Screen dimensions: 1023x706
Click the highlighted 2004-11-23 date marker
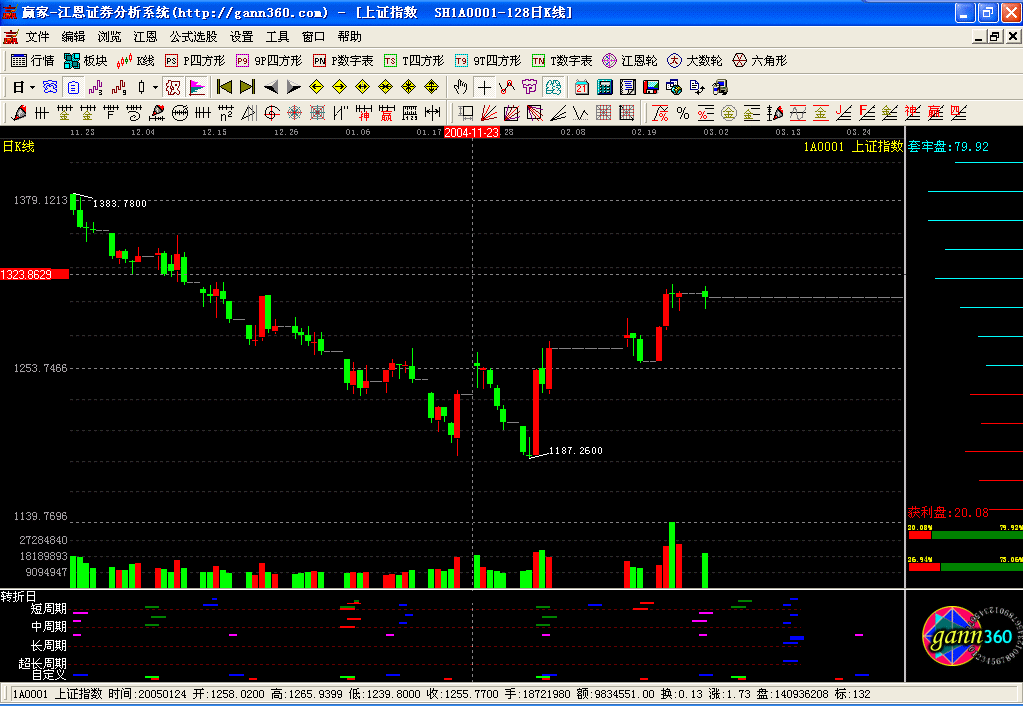tap(472, 132)
